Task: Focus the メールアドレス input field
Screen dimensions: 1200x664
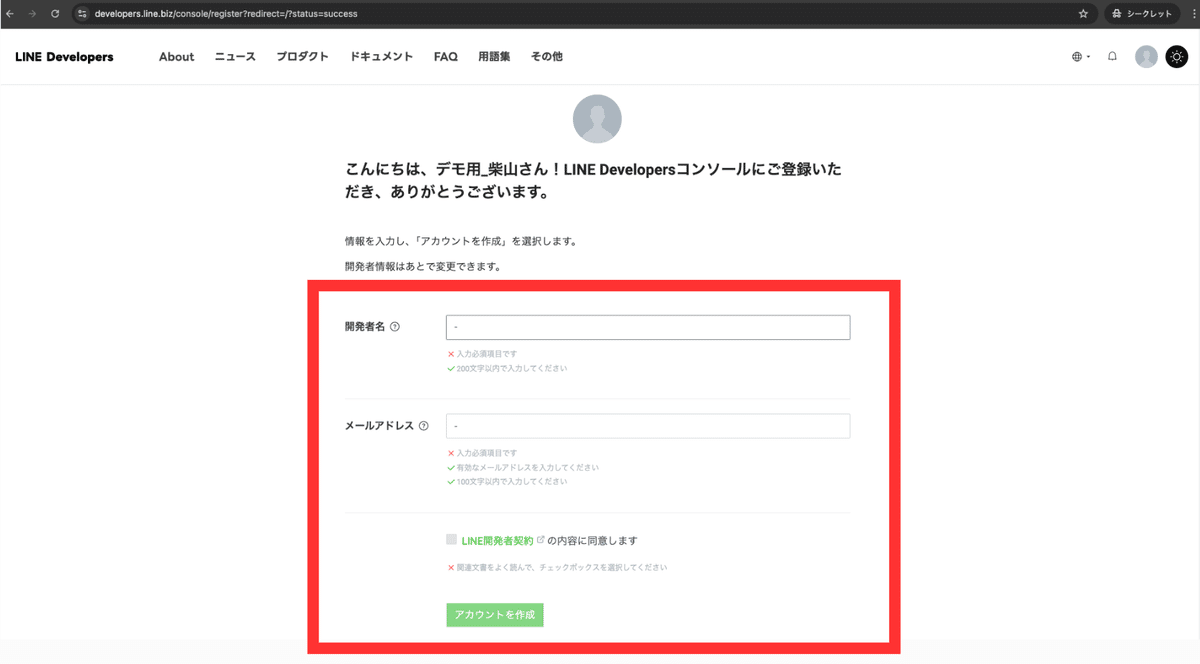Action: point(648,426)
